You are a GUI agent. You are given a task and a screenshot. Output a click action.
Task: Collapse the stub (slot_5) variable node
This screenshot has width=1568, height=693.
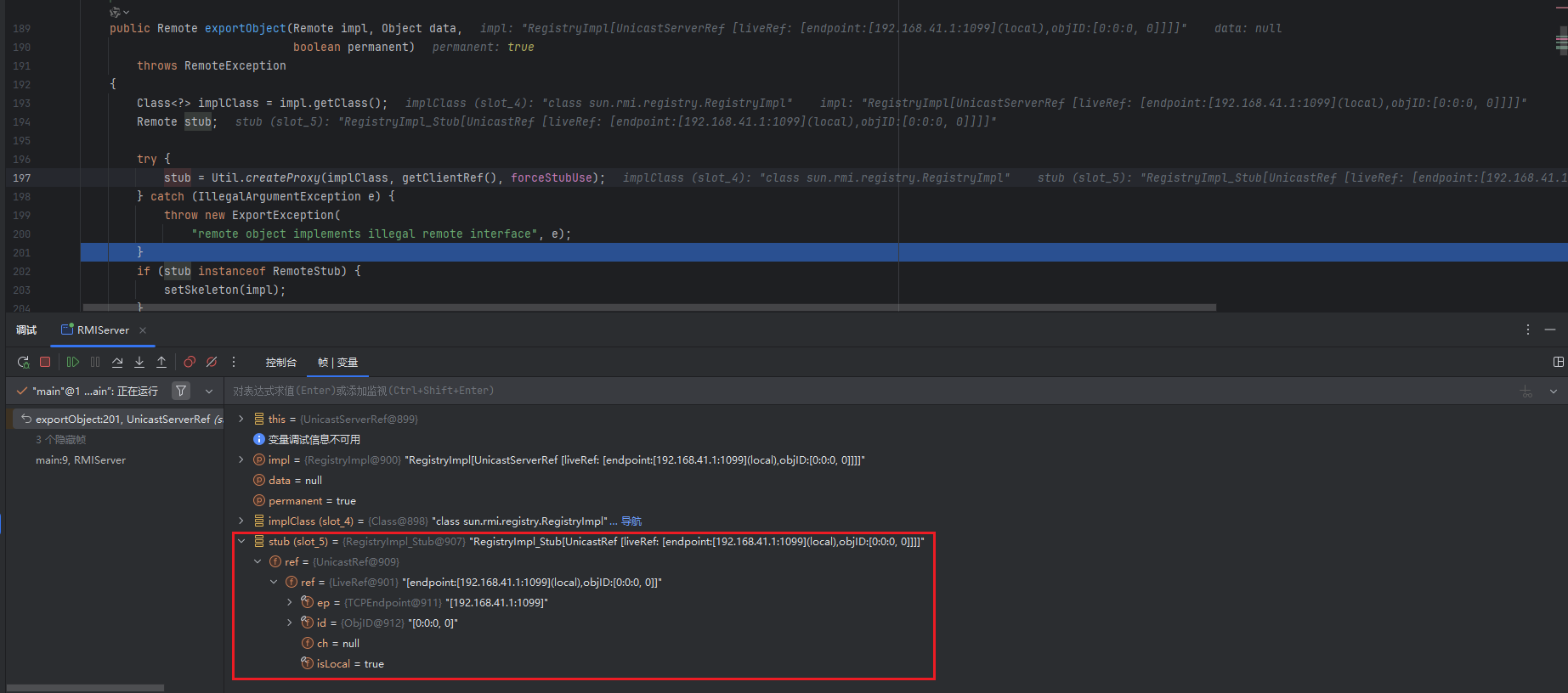coord(241,541)
